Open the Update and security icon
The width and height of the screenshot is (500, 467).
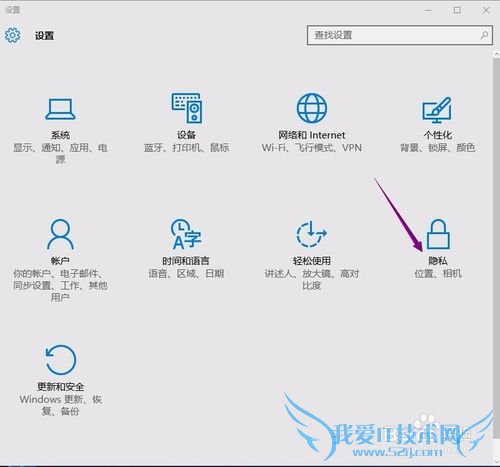click(x=60, y=360)
